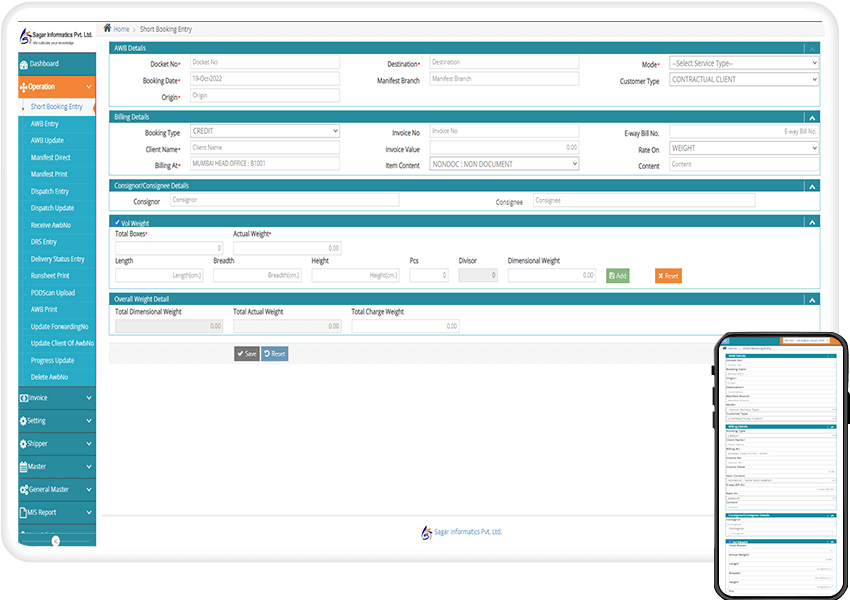Collapse the Billing Details panel
Screen dimensions: 850x600
[812, 117]
